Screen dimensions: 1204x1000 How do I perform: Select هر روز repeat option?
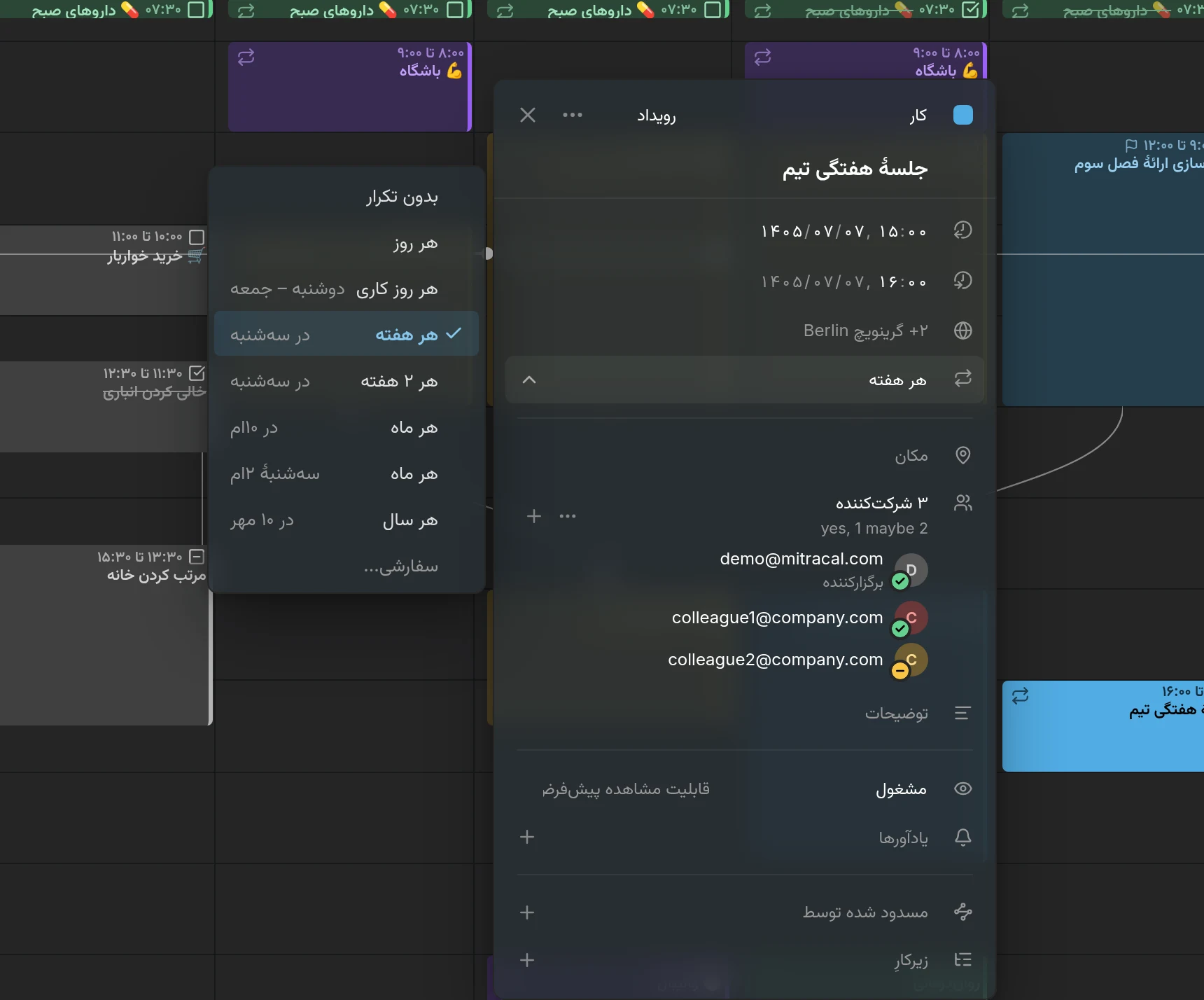pos(346,244)
